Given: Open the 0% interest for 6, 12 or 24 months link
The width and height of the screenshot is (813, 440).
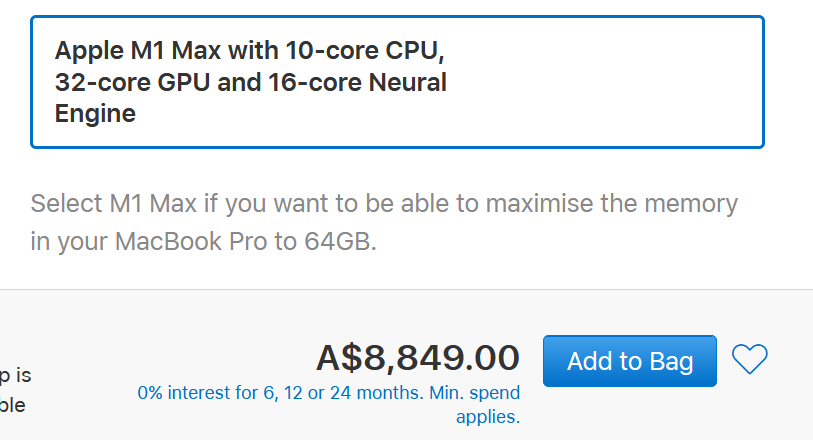Looking at the screenshot, I should [329, 404].
